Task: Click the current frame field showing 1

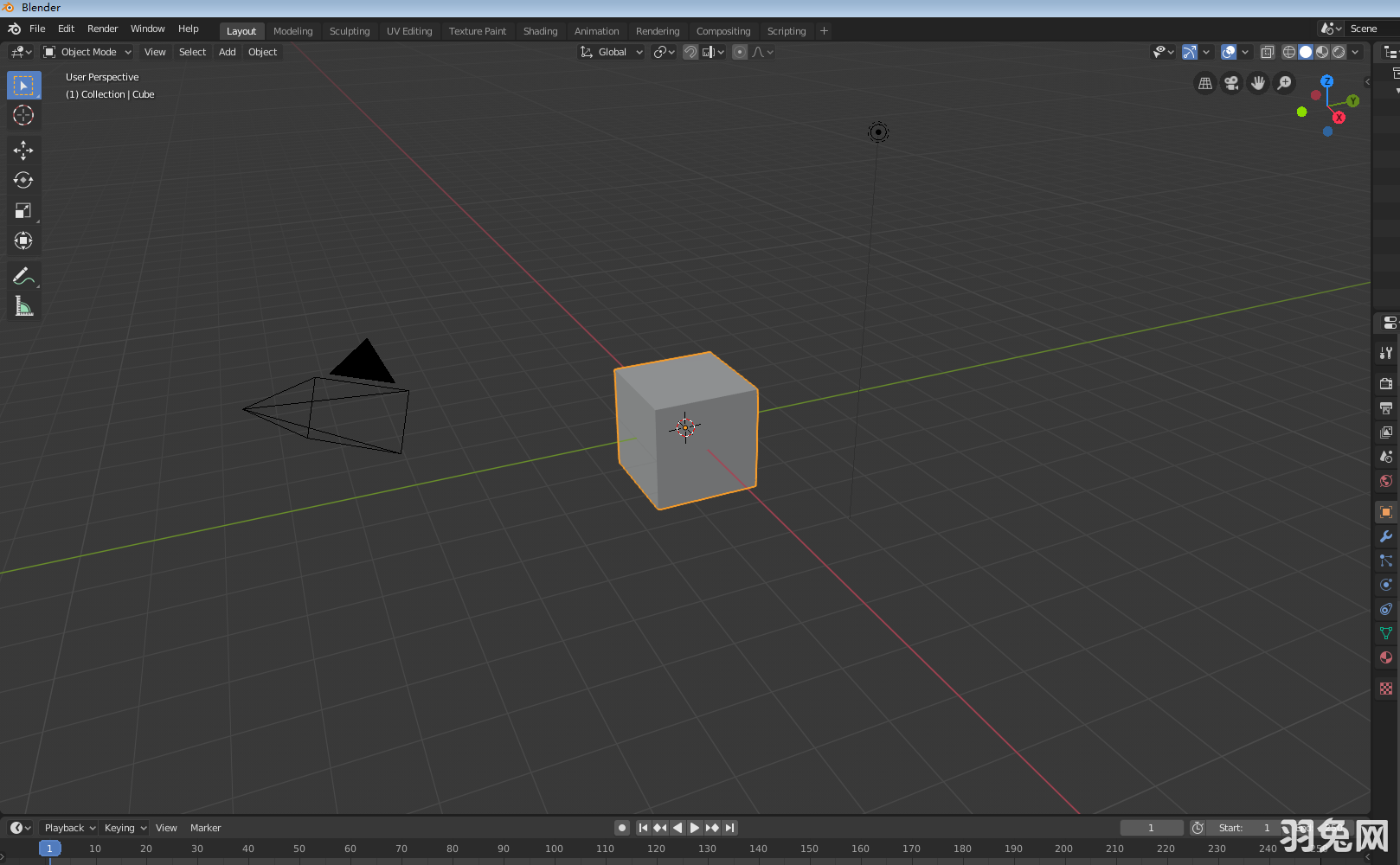Action: click(x=1151, y=828)
